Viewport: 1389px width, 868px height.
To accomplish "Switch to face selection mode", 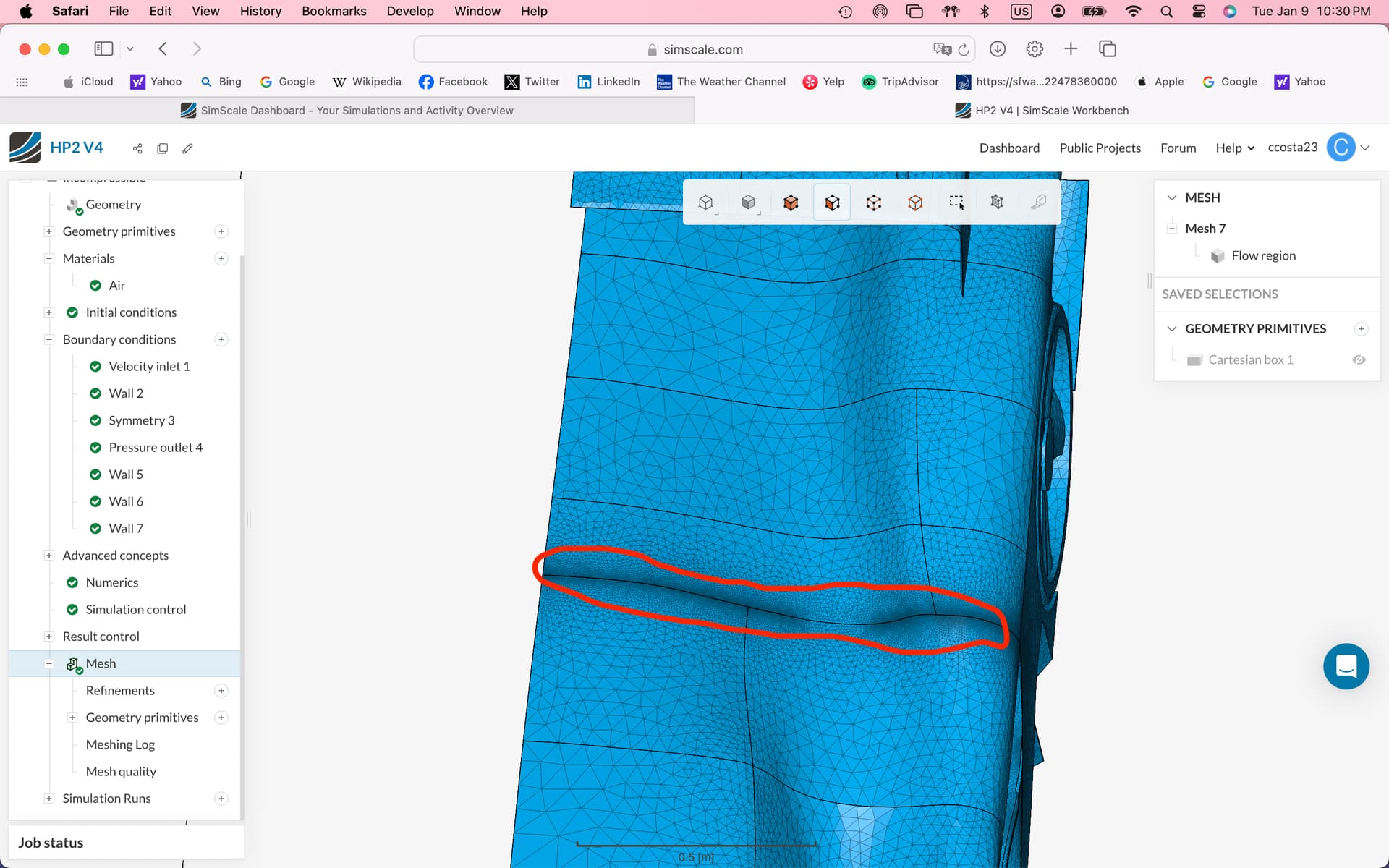I will [832, 203].
